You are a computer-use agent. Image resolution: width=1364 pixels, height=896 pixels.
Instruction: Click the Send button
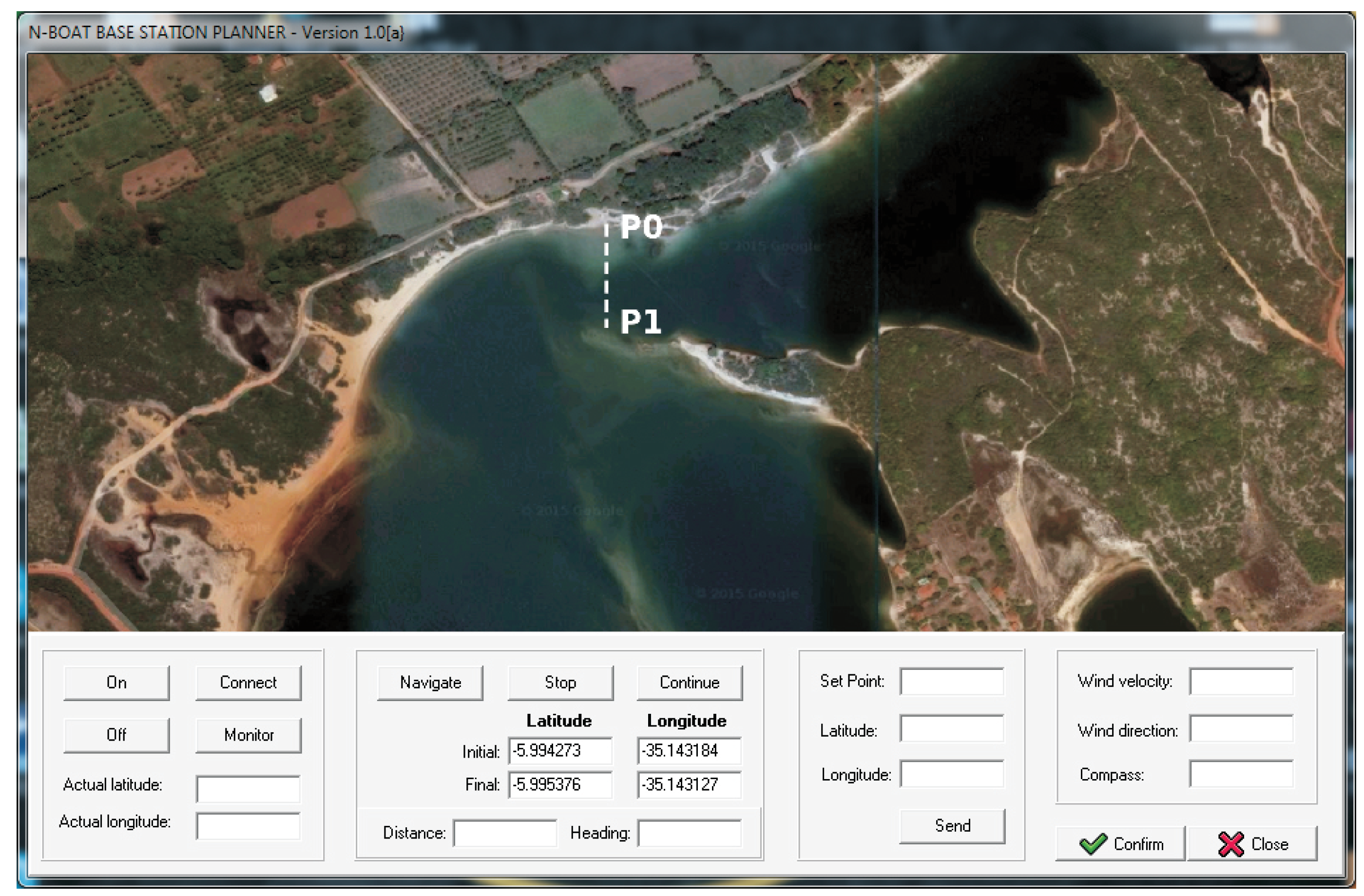tap(952, 826)
